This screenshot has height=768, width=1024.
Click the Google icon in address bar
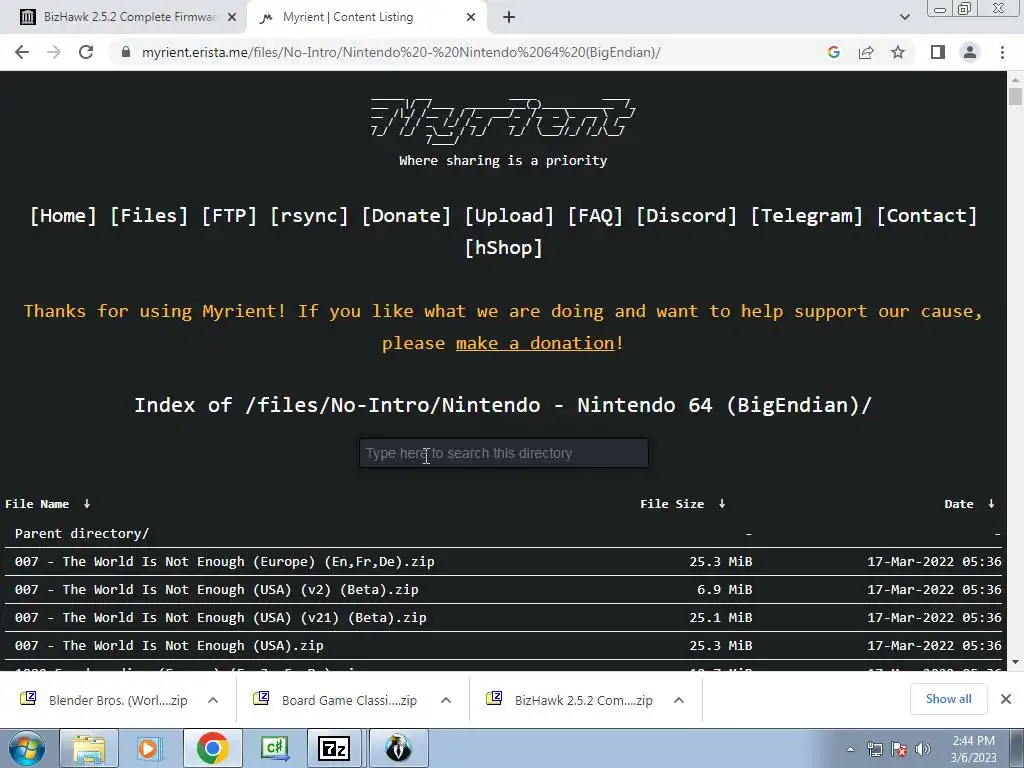point(833,52)
